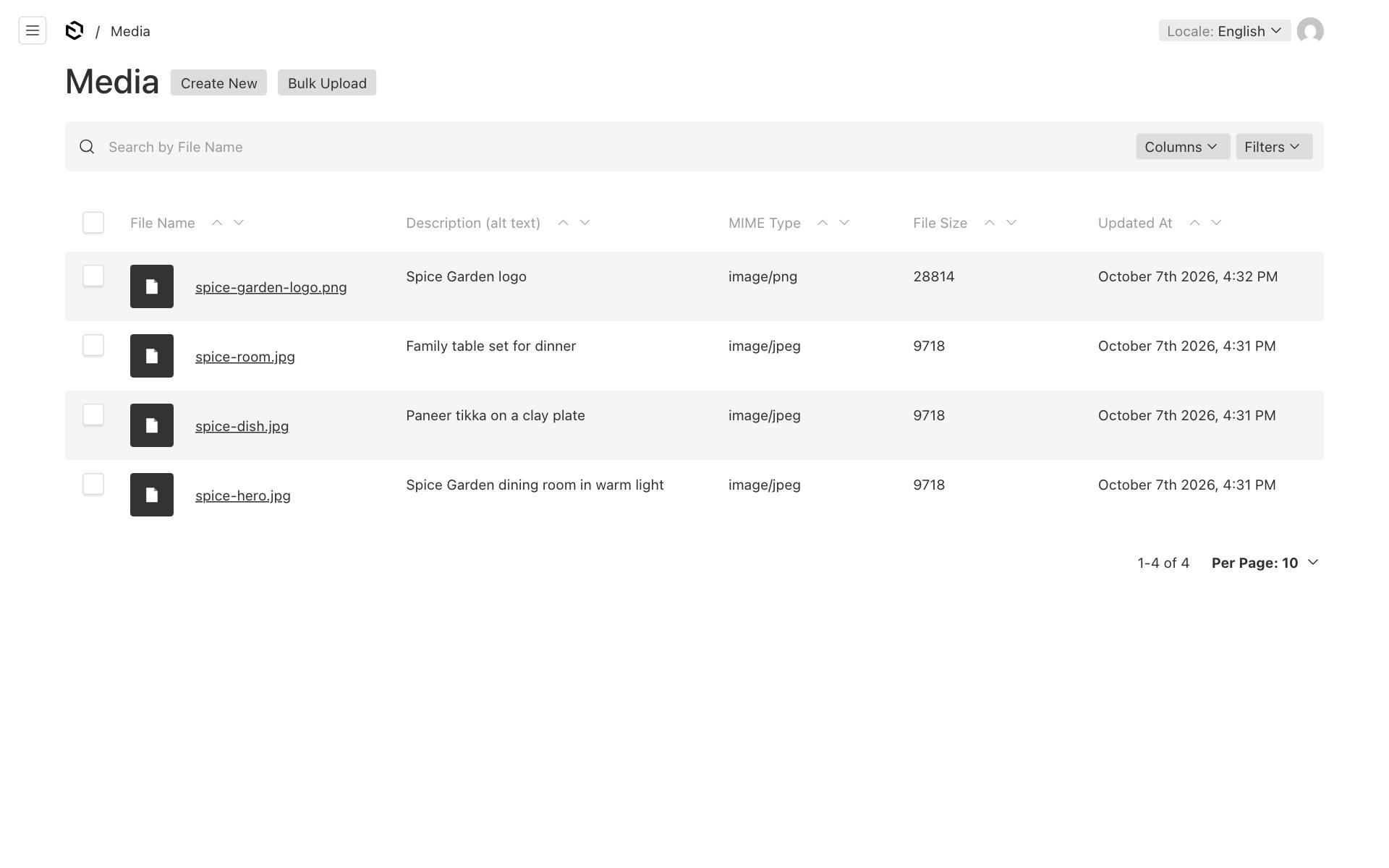Open the Per Page: 10 selector

tap(1265, 563)
